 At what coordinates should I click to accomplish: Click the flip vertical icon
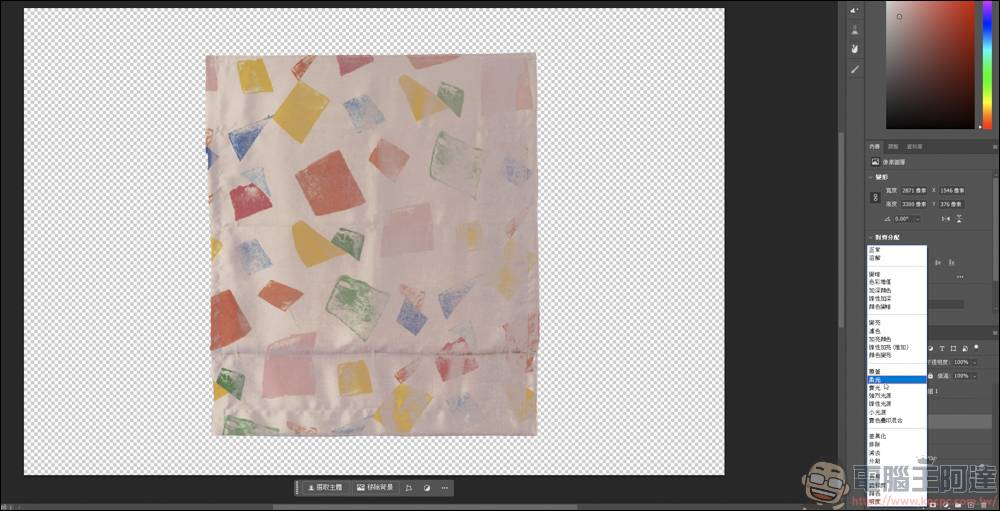pos(959,219)
